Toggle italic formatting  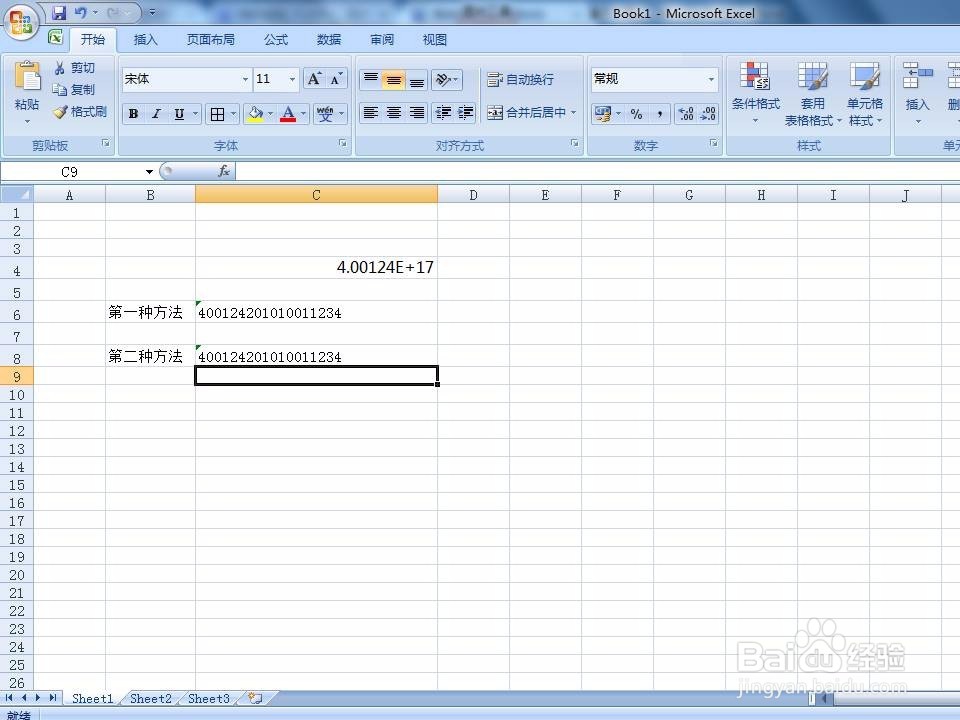pyautogui.click(x=156, y=114)
